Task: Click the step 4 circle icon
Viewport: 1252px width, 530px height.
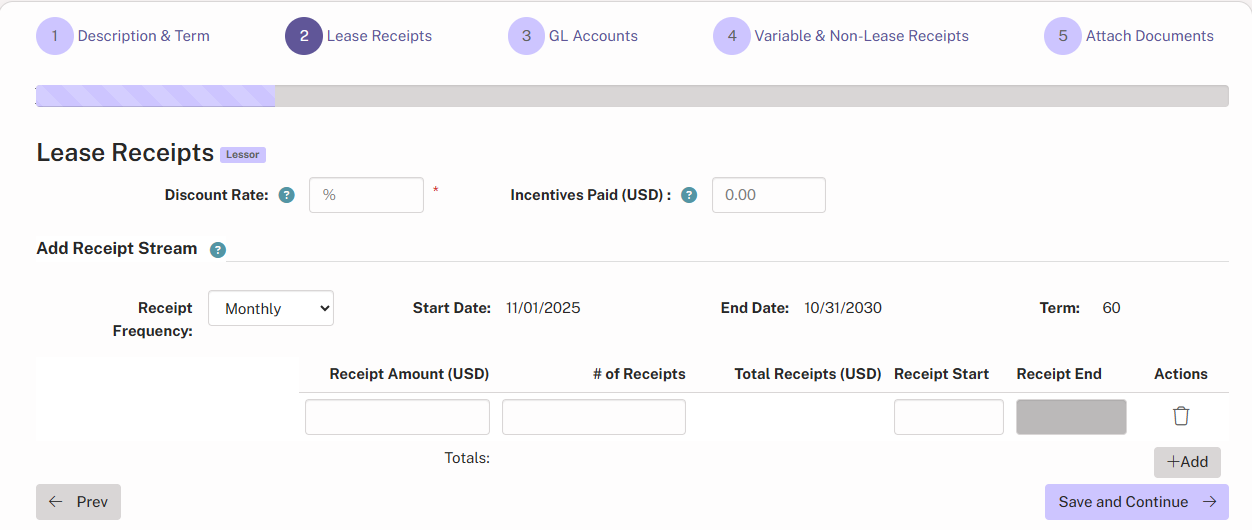Action: 732,36
